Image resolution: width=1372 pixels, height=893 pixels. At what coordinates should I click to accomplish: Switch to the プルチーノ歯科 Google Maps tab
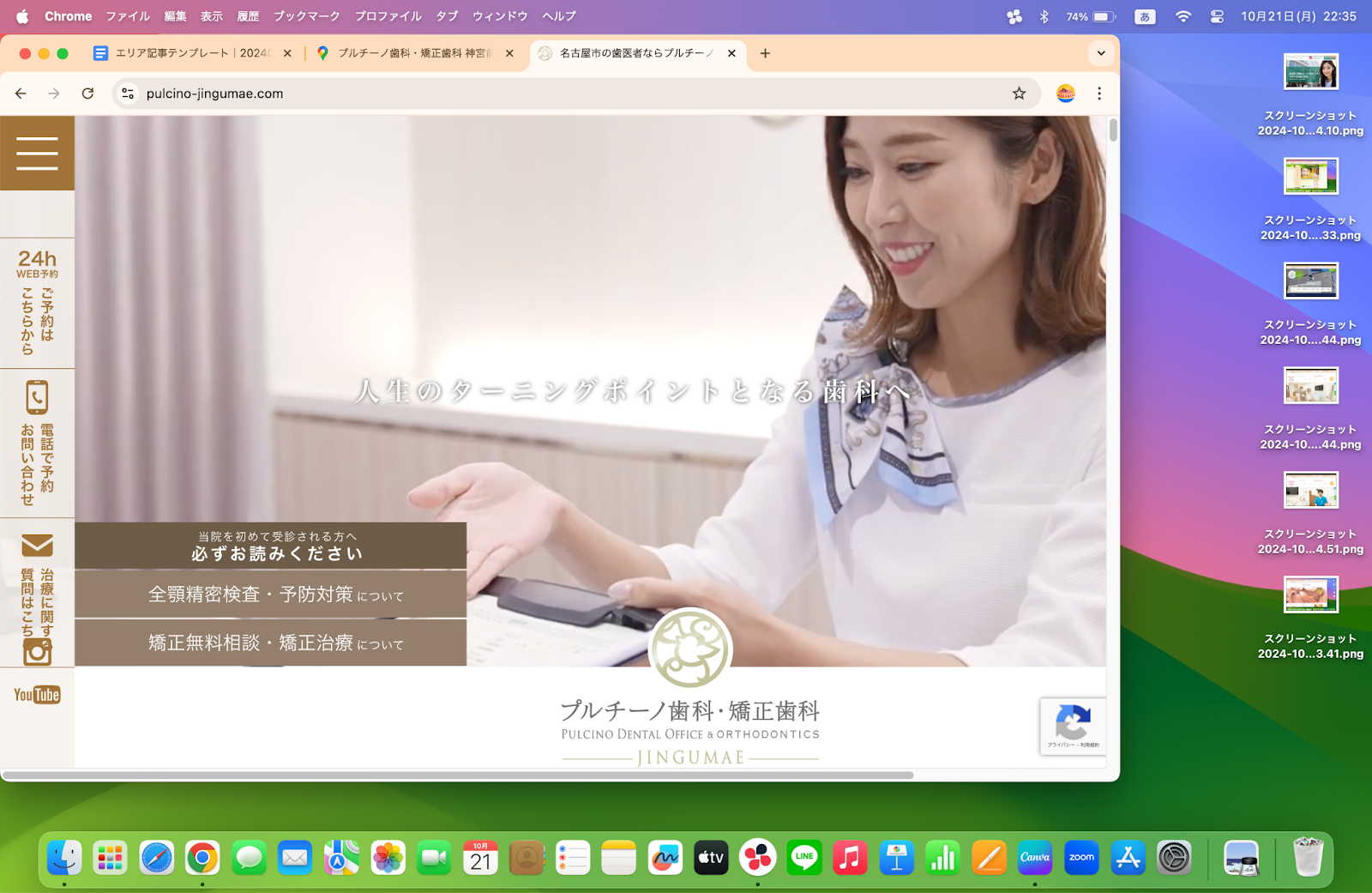point(414,53)
